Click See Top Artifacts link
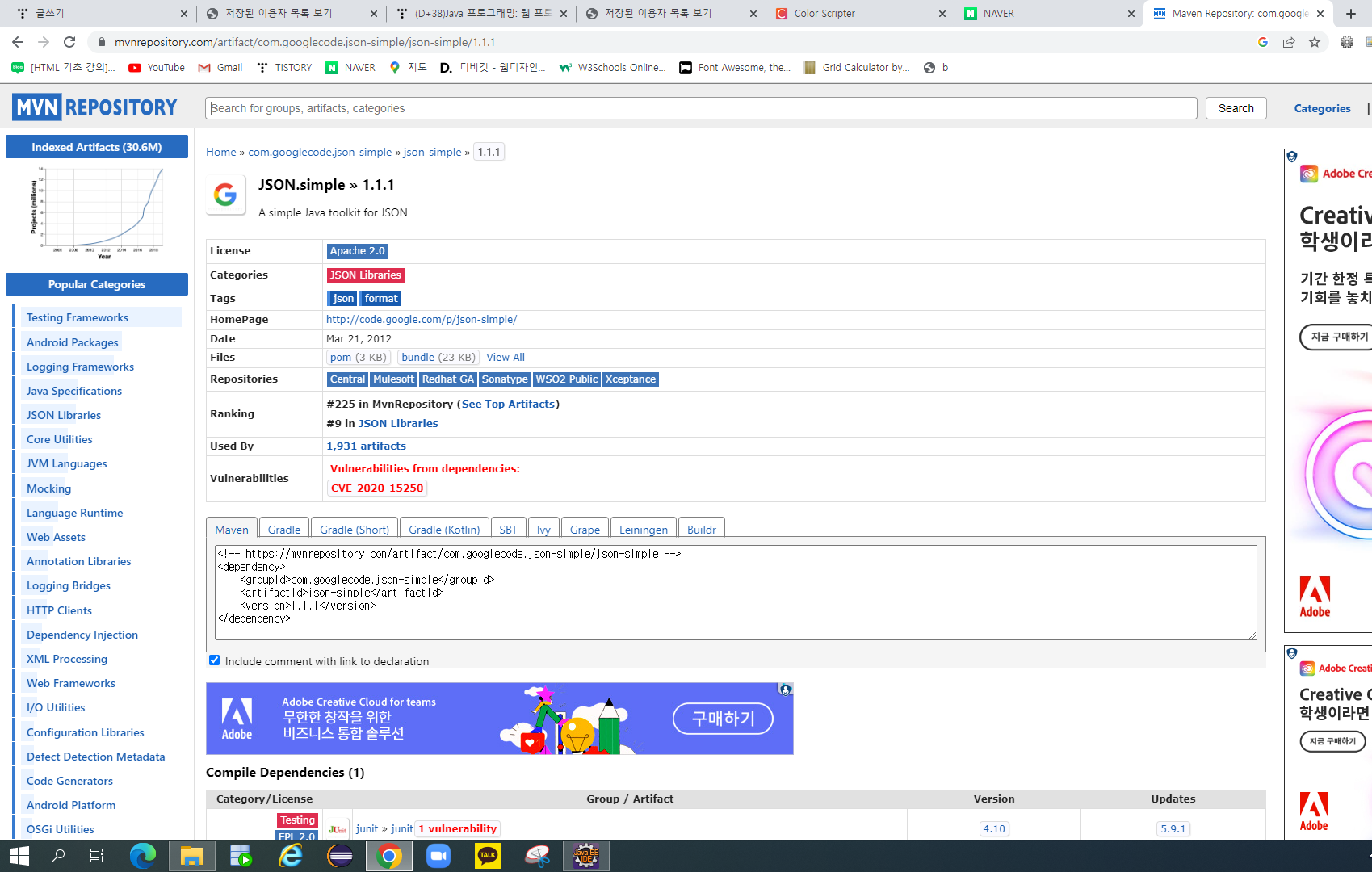The image size is (1372, 872). click(x=509, y=404)
